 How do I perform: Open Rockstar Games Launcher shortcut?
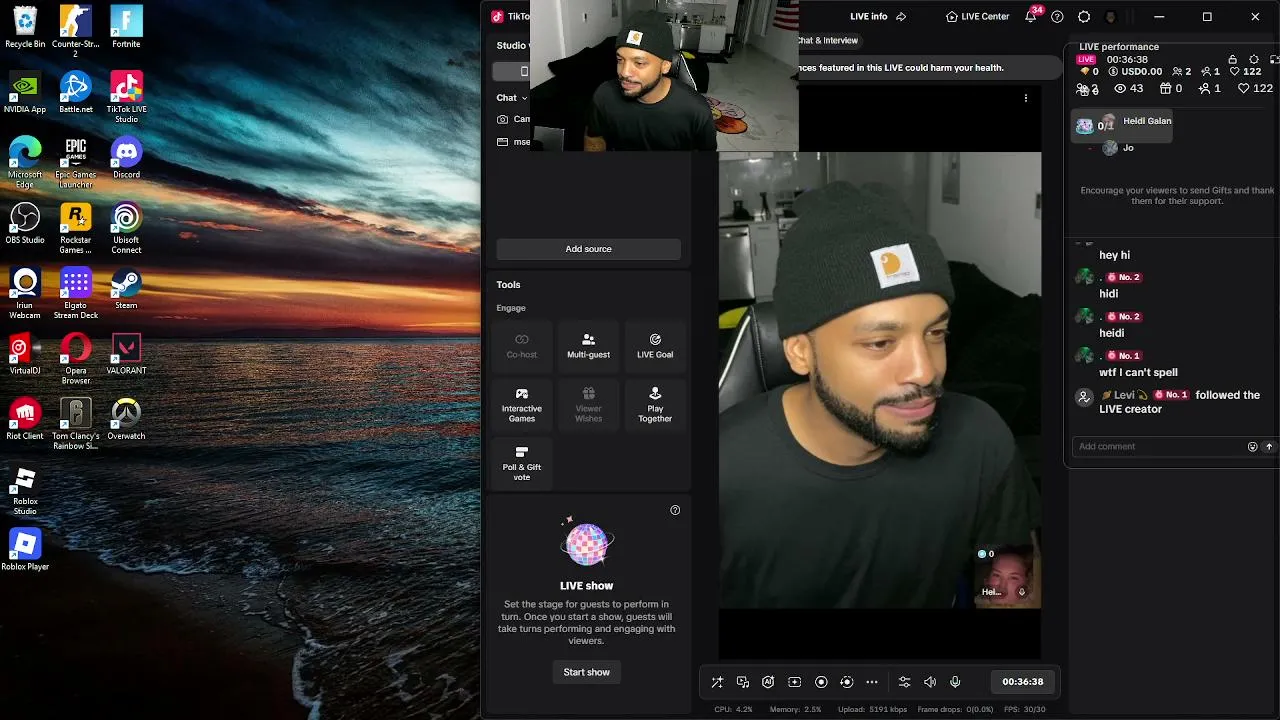click(76, 228)
